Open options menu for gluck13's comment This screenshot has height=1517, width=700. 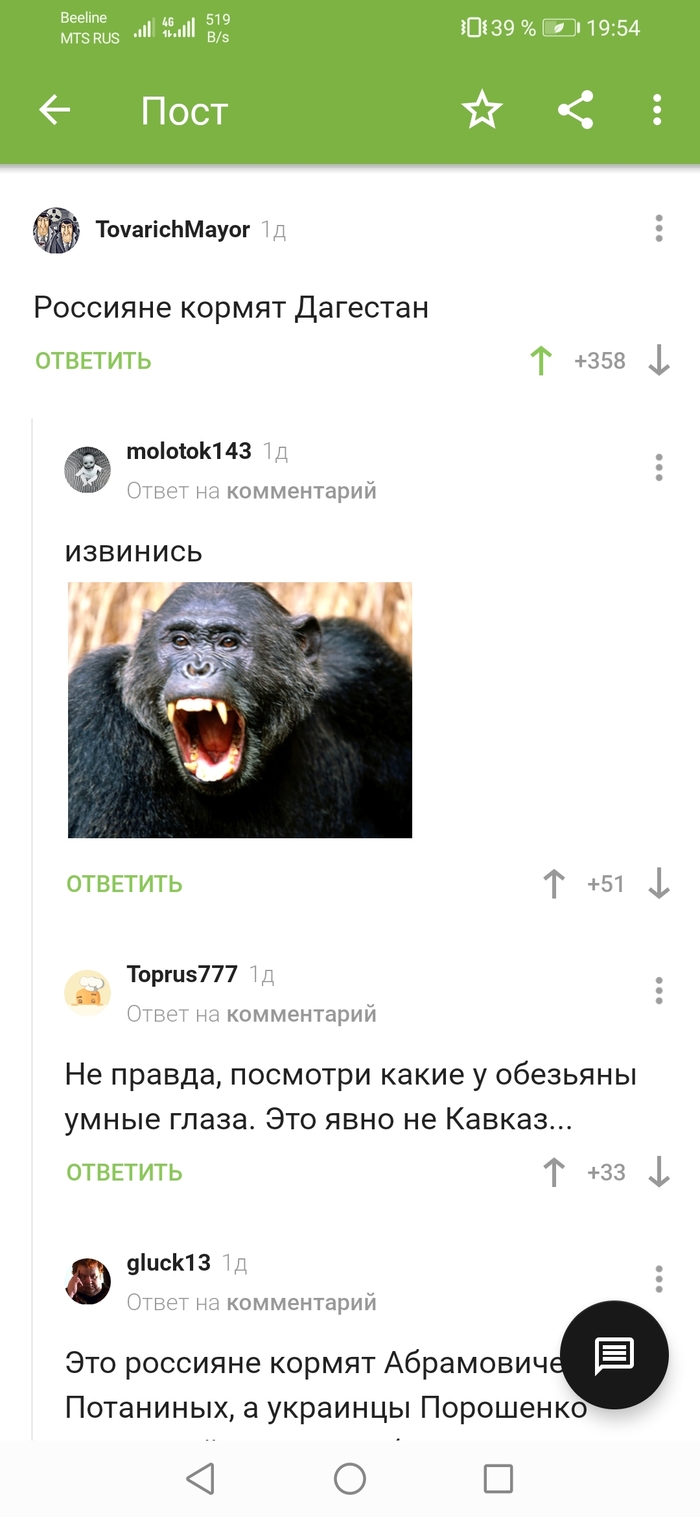[x=658, y=1278]
